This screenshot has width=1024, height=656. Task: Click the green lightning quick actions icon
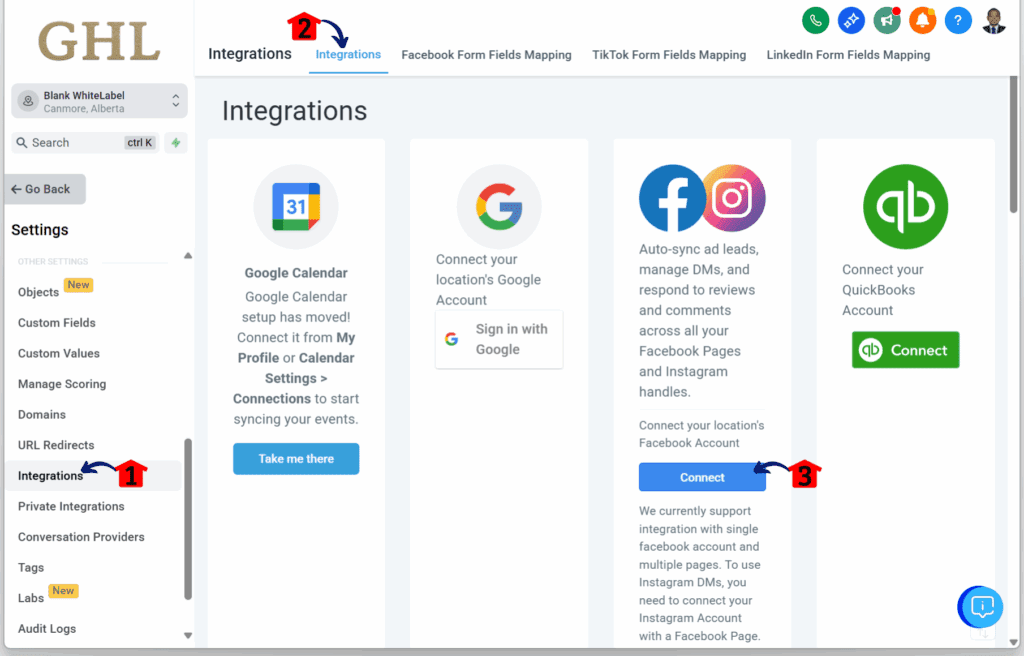(x=176, y=142)
